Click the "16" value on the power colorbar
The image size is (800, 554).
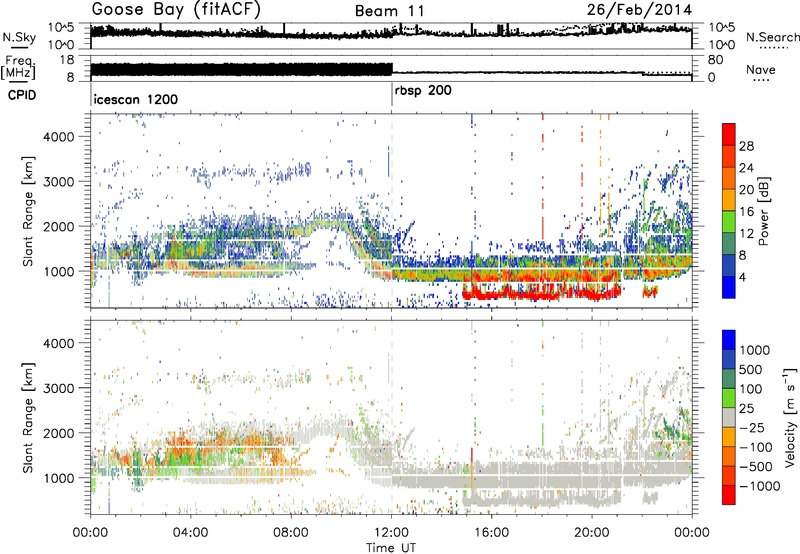point(746,212)
